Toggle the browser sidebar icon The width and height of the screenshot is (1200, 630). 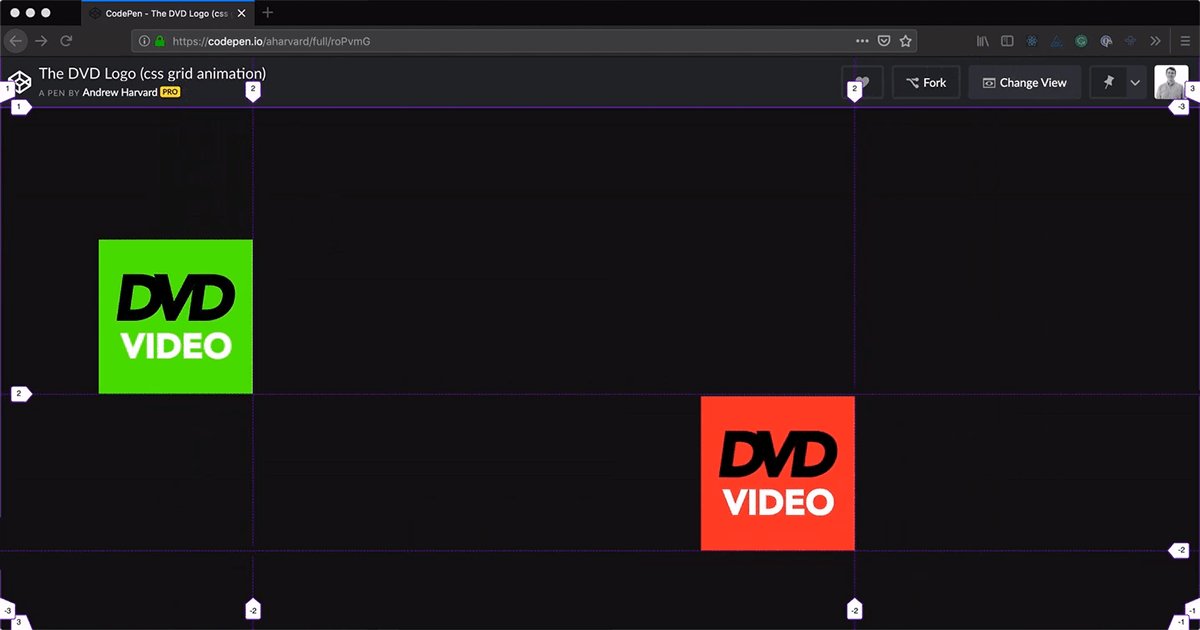[x=1007, y=41]
